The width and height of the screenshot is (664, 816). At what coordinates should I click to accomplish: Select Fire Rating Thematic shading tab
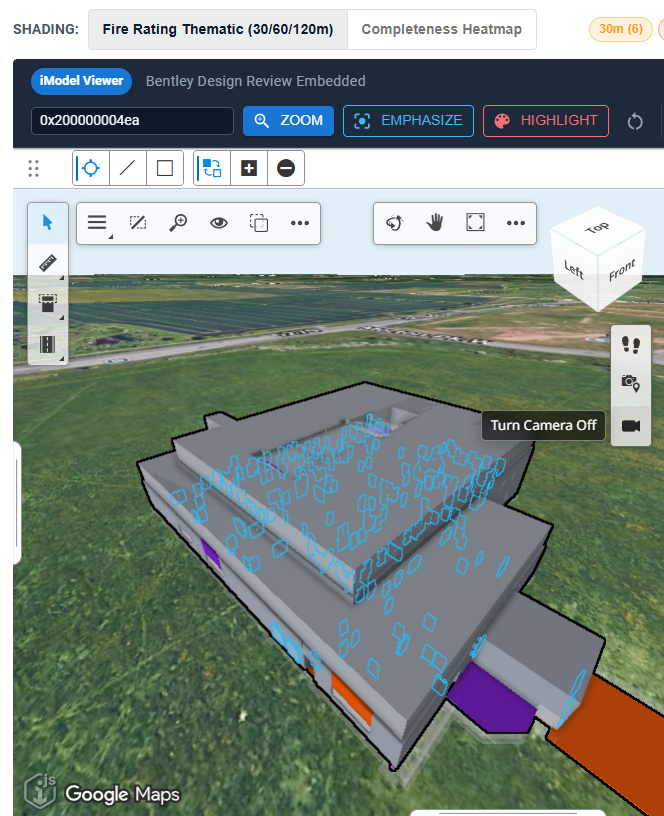218,29
